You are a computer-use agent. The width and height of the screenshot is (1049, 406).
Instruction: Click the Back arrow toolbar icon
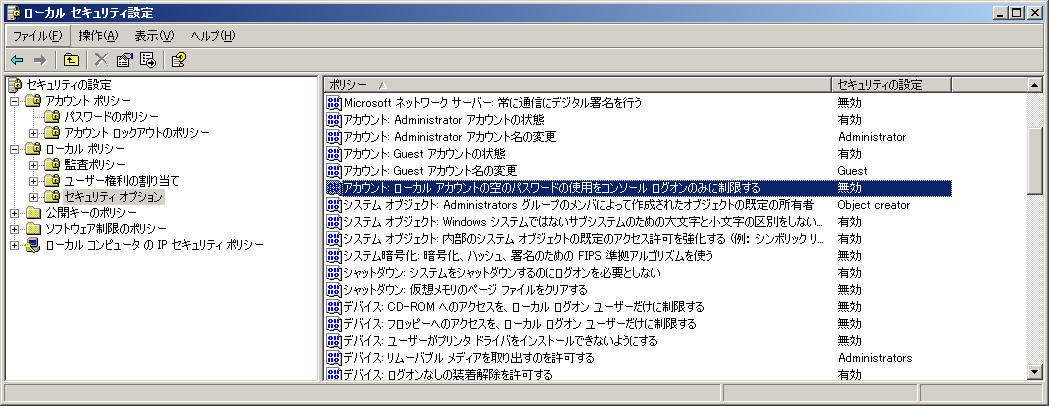coord(17,60)
